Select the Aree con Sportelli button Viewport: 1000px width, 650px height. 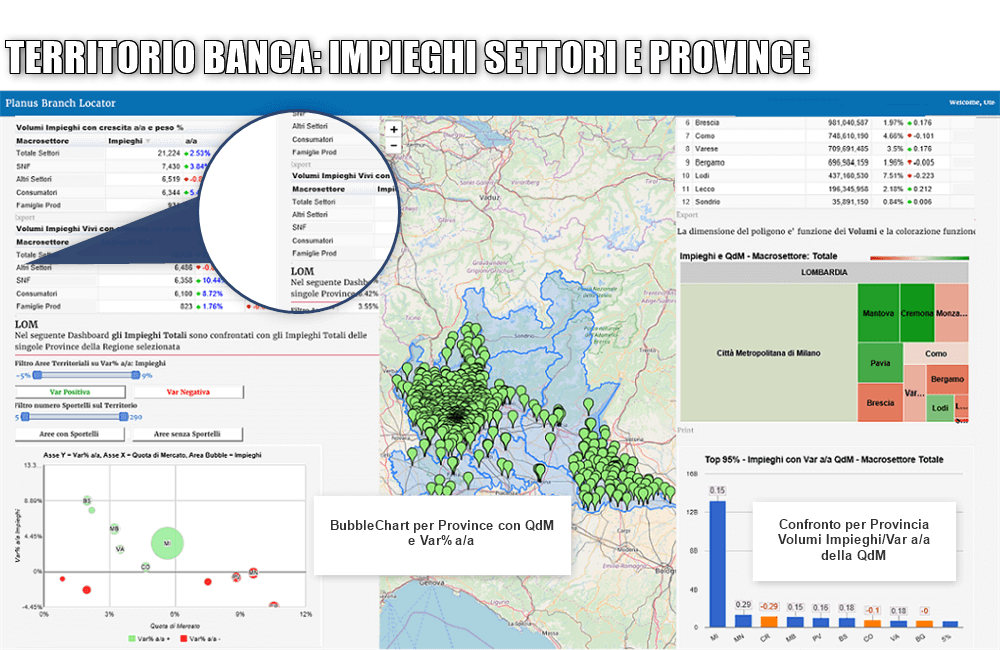coord(70,434)
